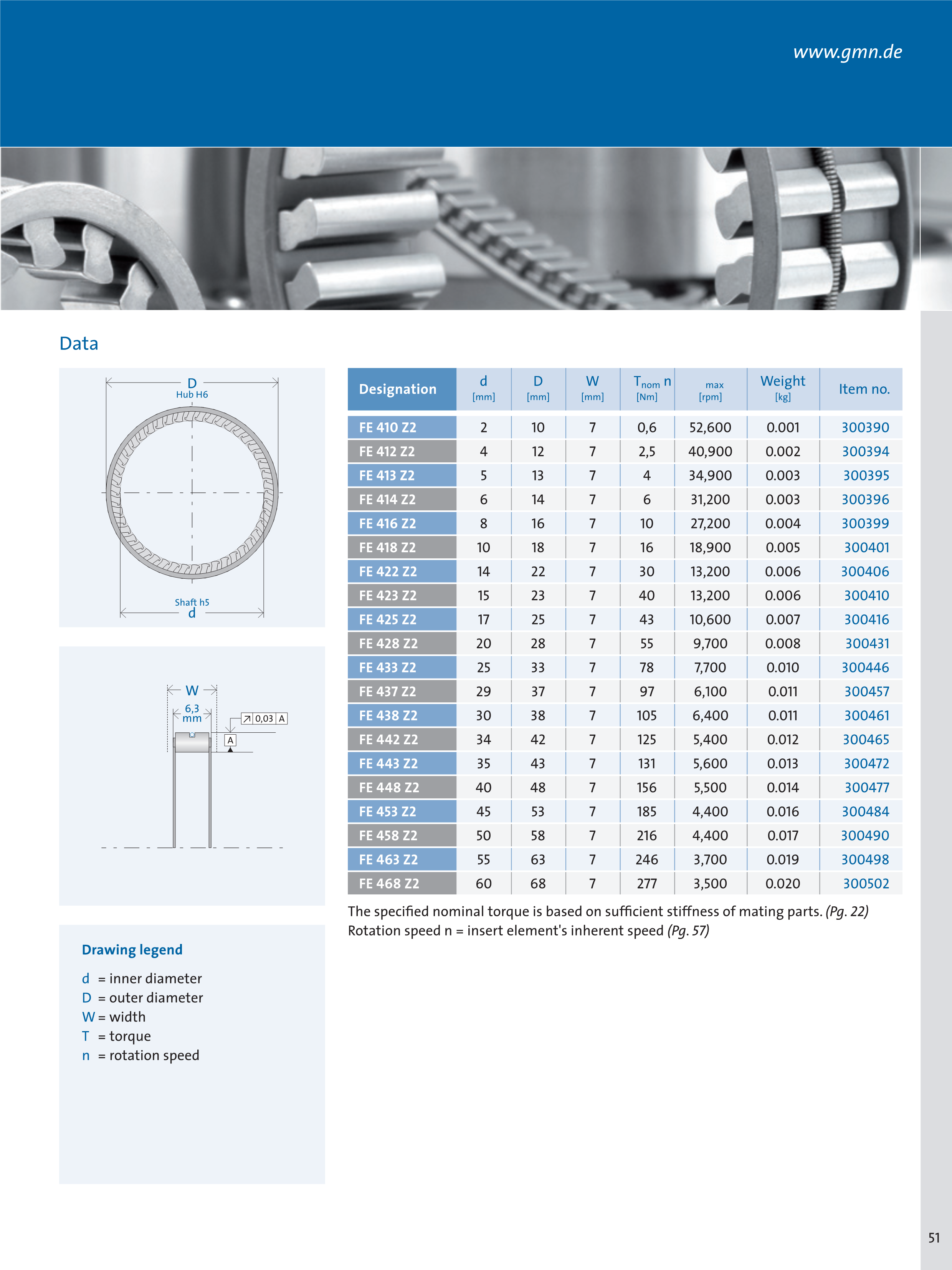Screen dimensions: 952x1270
Task: Click the Tnom [Nm] column header
Action: [x=647, y=389]
